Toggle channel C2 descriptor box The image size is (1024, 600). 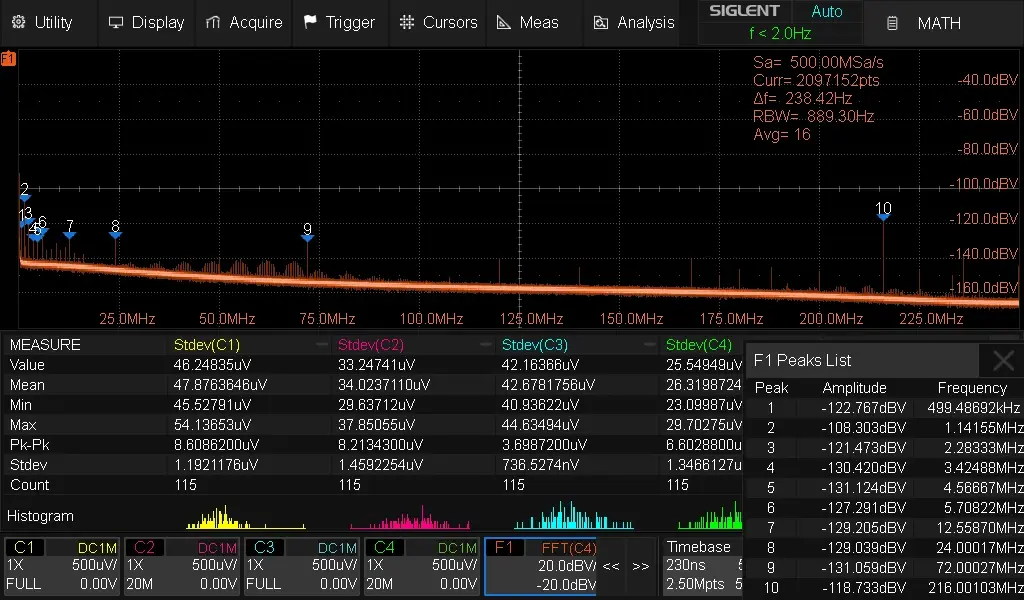coord(182,566)
